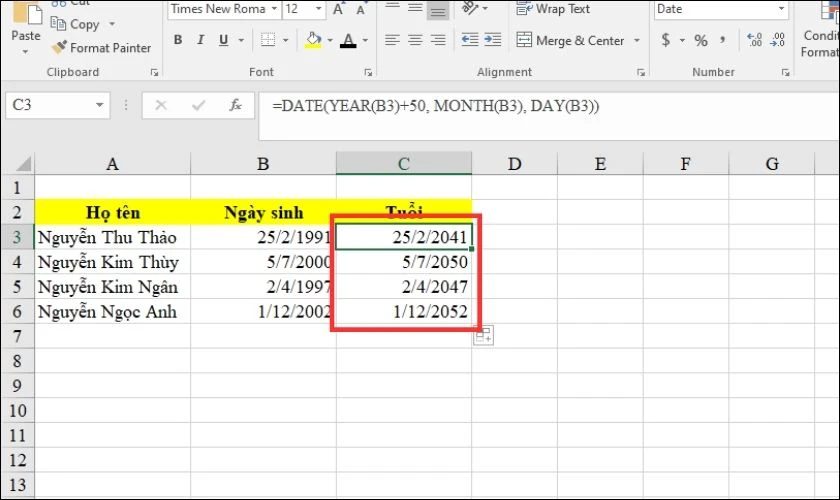Image resolution: width=840 pixels, height=500 pixels.
Task: Toggle bottom vertical alignment
Action: [438, 10]
